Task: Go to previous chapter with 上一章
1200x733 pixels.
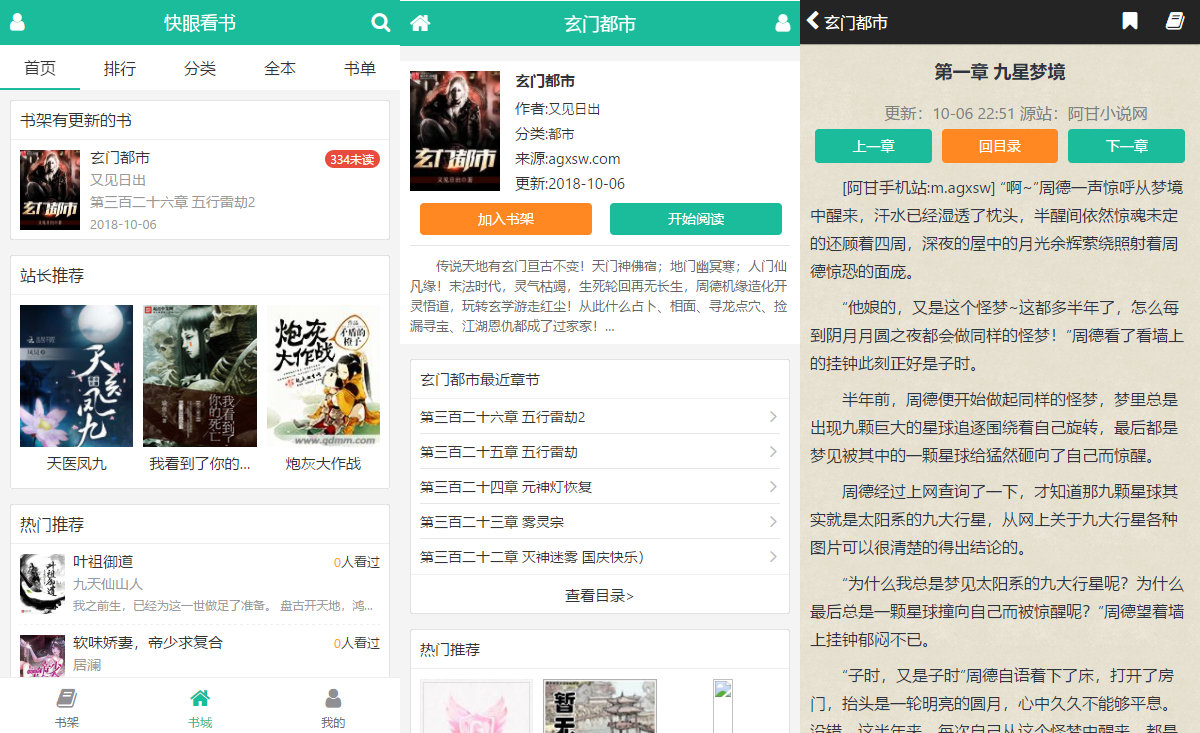Action: coord(874,146)
